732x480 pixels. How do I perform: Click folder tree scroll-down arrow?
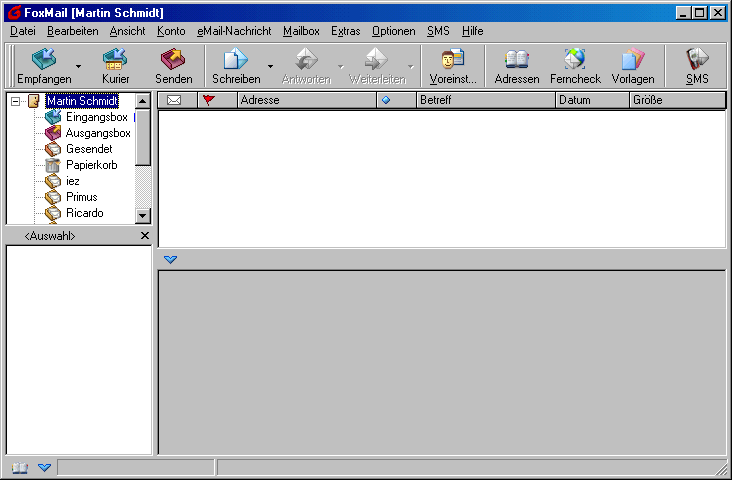coord(142,216)
